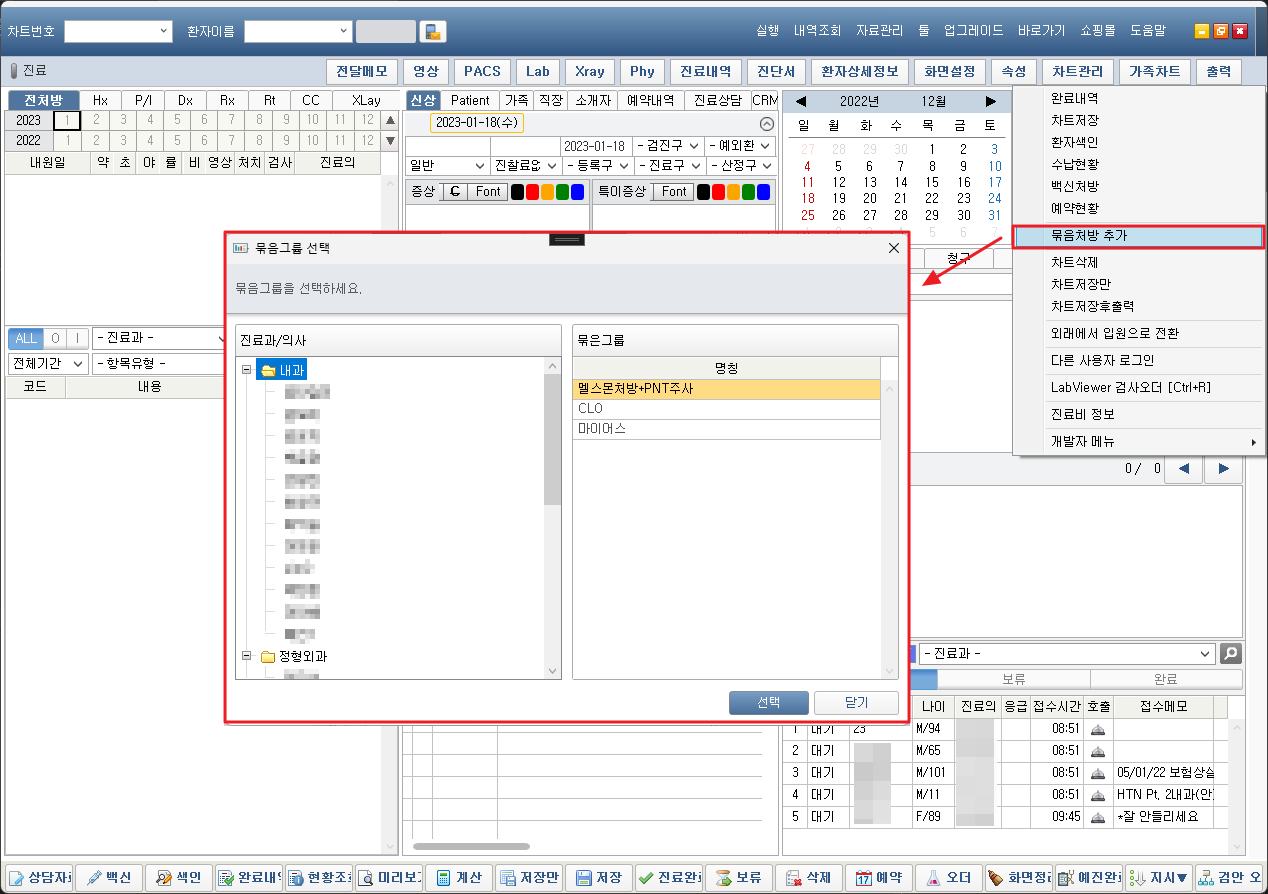Collapse the 내과 tree node
The width and height of the screenshot is (1268, 894).
(247, 370)
